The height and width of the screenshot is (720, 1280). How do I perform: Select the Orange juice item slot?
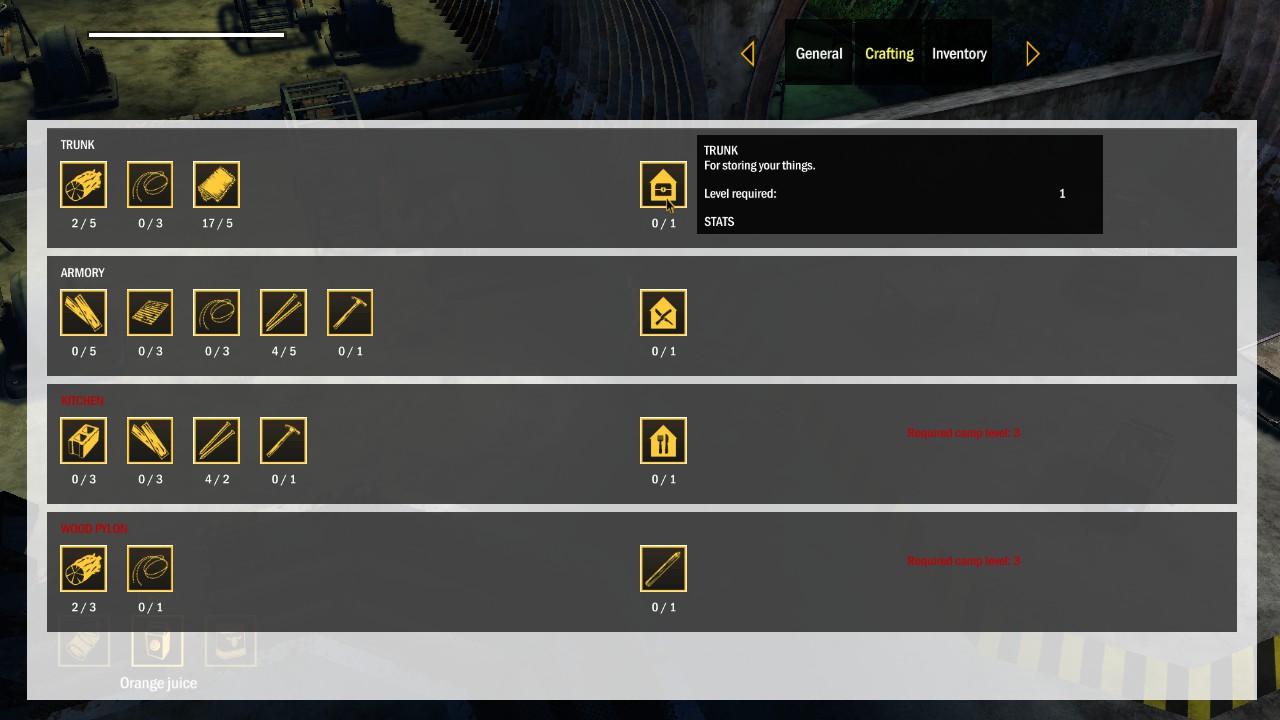click(x=158, y=642)
